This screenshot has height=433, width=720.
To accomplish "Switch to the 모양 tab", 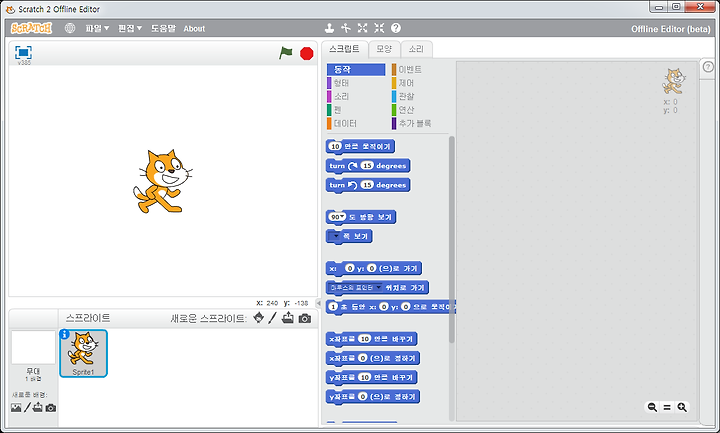I will click(x=384, y=49).
